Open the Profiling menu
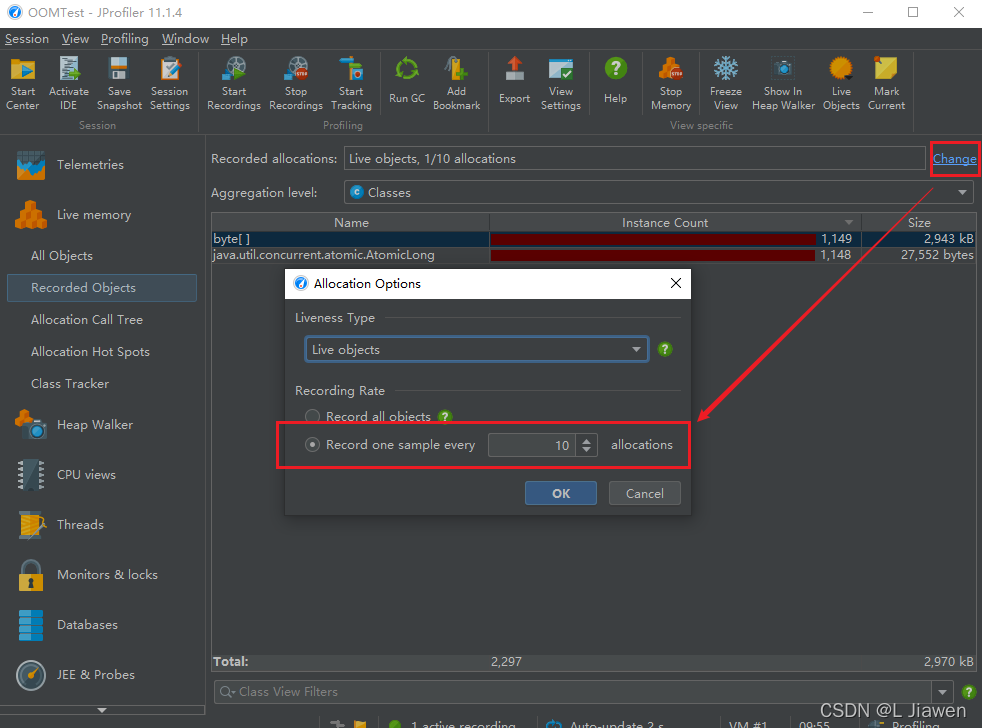This screenshot has width=982, height=728. (125, 39)
